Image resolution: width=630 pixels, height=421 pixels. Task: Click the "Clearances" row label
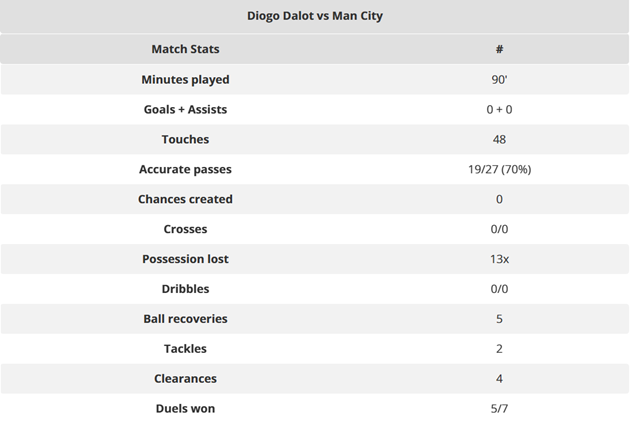185,379
